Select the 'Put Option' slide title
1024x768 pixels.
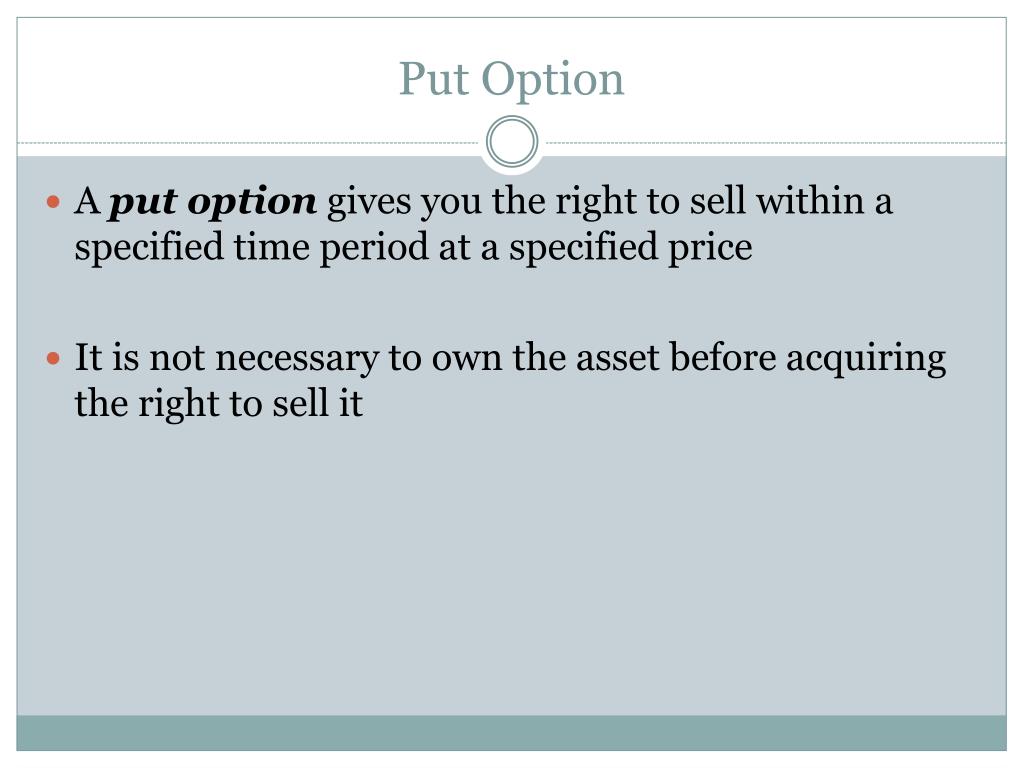(x=511, y=79)
